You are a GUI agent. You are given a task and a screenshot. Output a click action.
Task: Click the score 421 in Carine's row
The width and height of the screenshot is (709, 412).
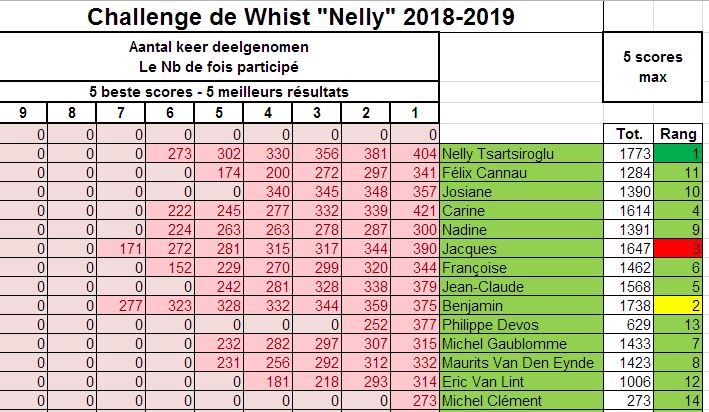tap(422, 212)
